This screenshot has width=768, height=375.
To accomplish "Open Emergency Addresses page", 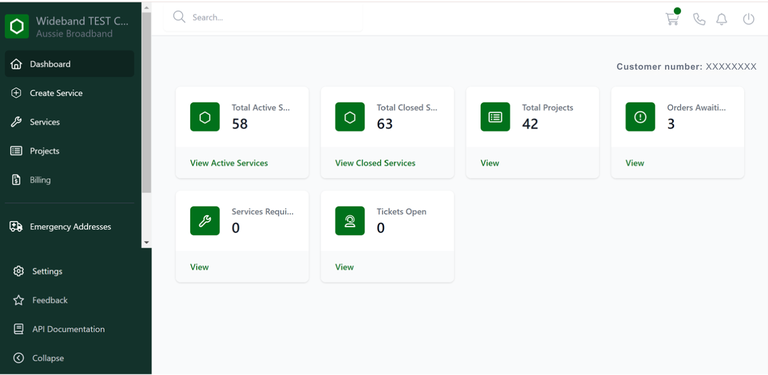I will (70, 227).
